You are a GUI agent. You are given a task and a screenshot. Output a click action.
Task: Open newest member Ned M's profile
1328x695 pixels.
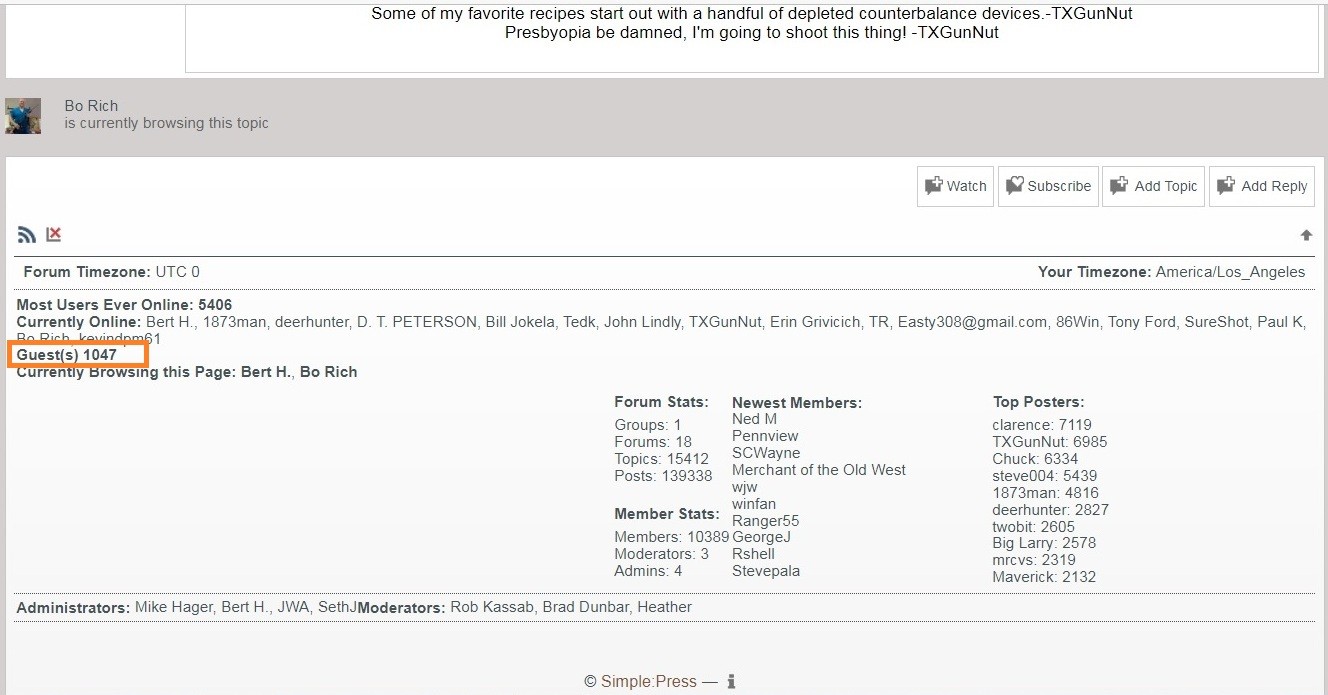coord(754,419)
